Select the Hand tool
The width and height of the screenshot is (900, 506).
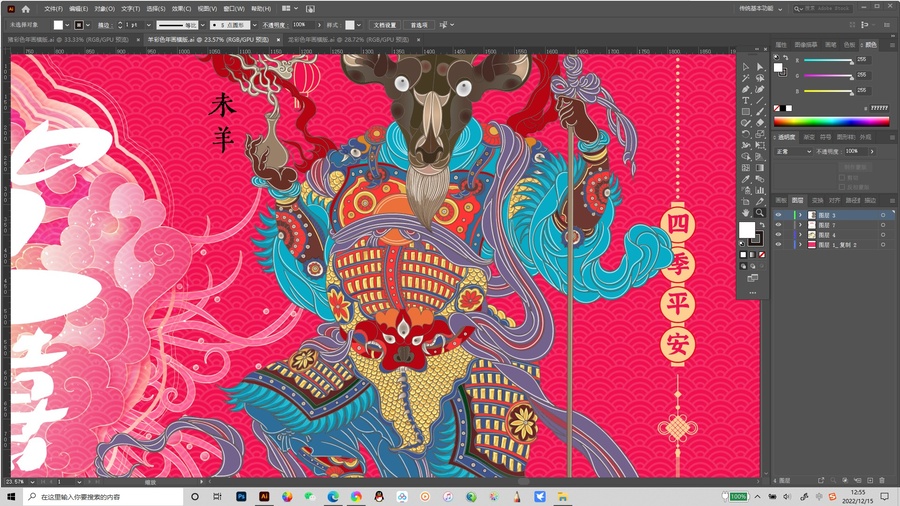(x=746, y=212)
